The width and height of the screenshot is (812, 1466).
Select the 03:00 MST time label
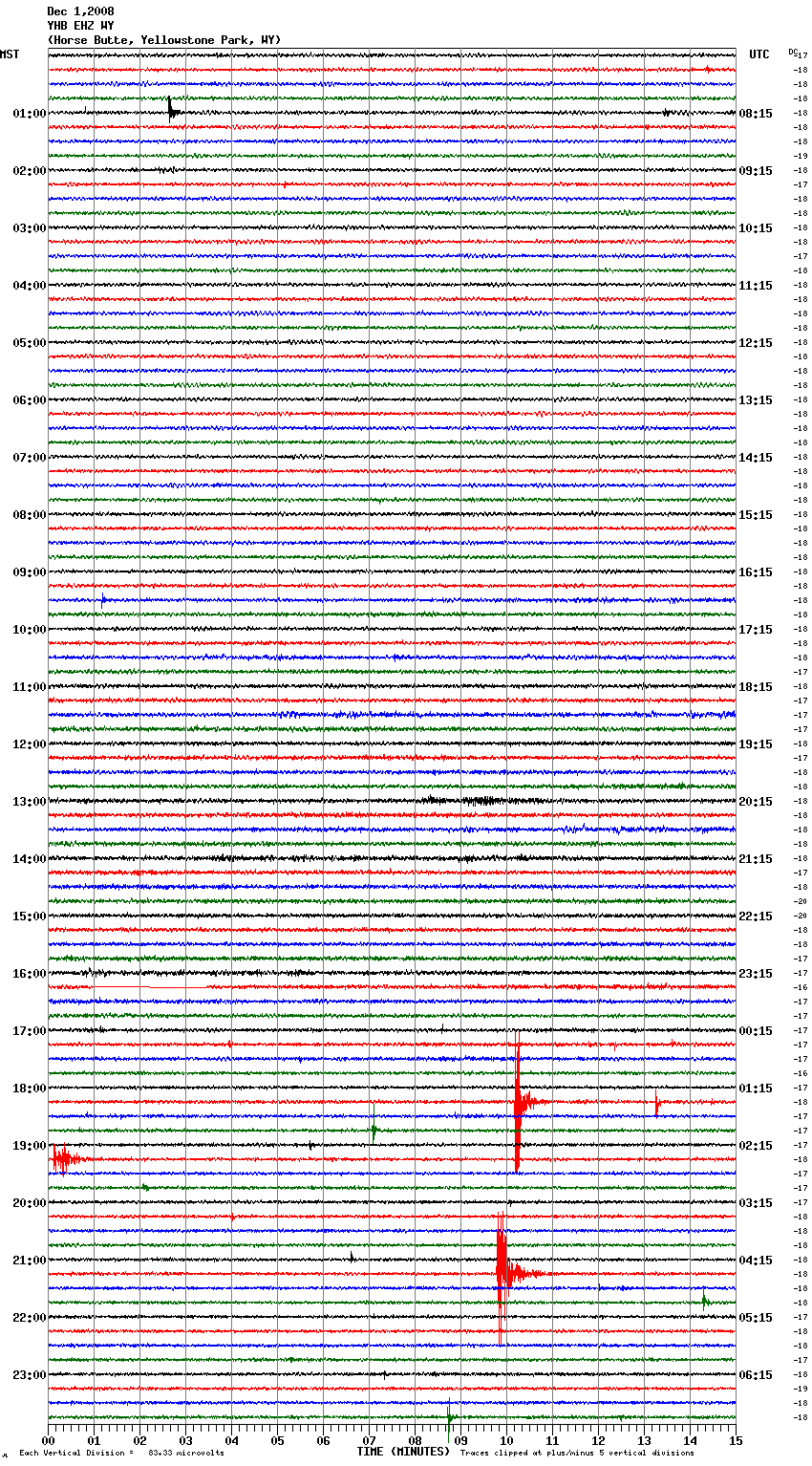30,228
